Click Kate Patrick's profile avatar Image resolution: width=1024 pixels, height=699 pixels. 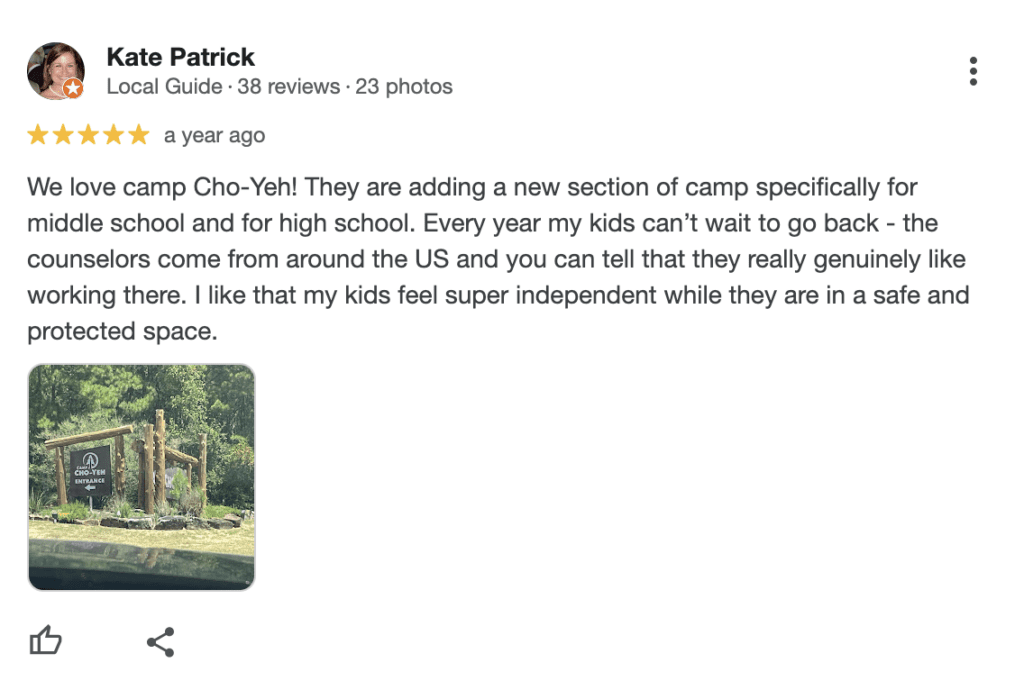click(55, 70)
